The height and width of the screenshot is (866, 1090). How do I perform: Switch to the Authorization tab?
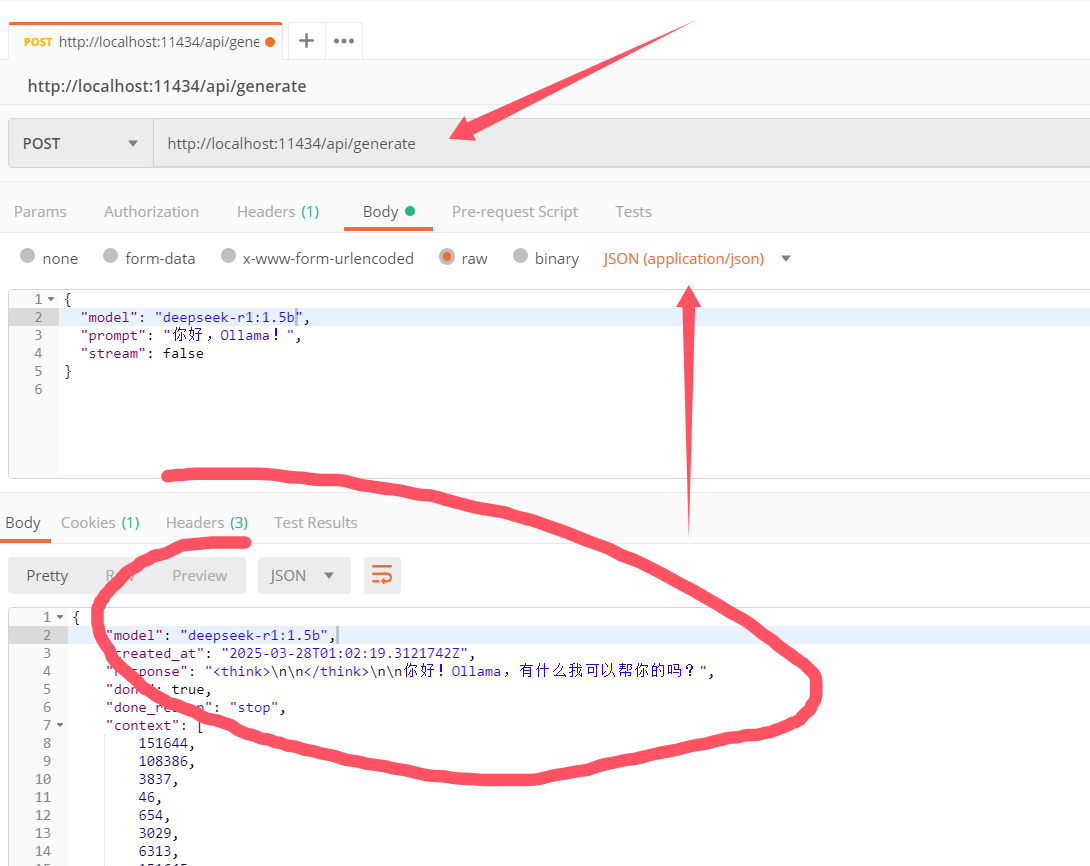pyautogui.click(x=152, y=211)
